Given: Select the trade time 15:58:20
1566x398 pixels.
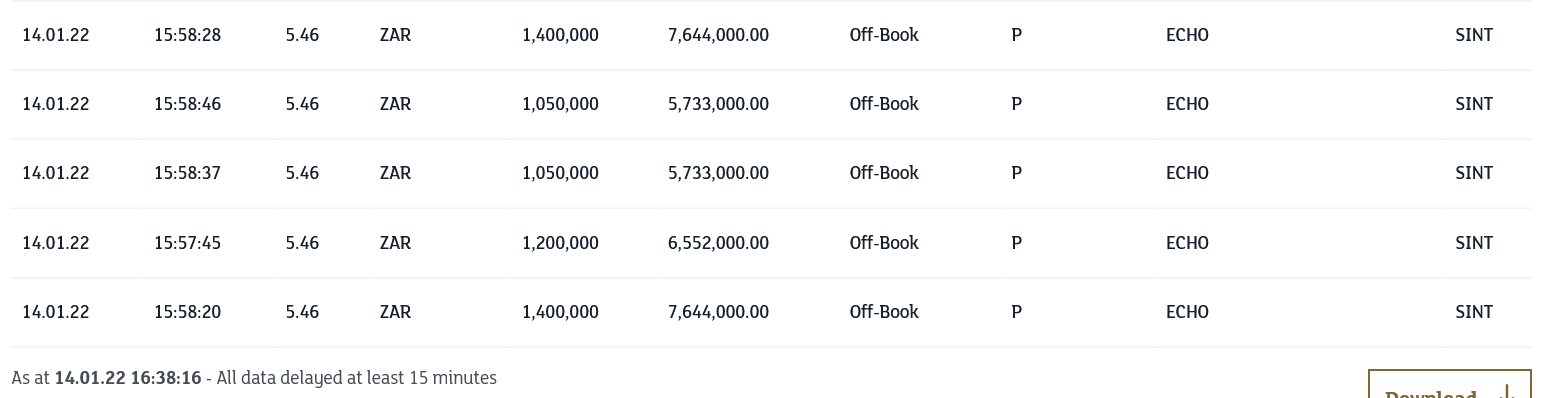Looking at the screenshot, I should click(187, 312).
